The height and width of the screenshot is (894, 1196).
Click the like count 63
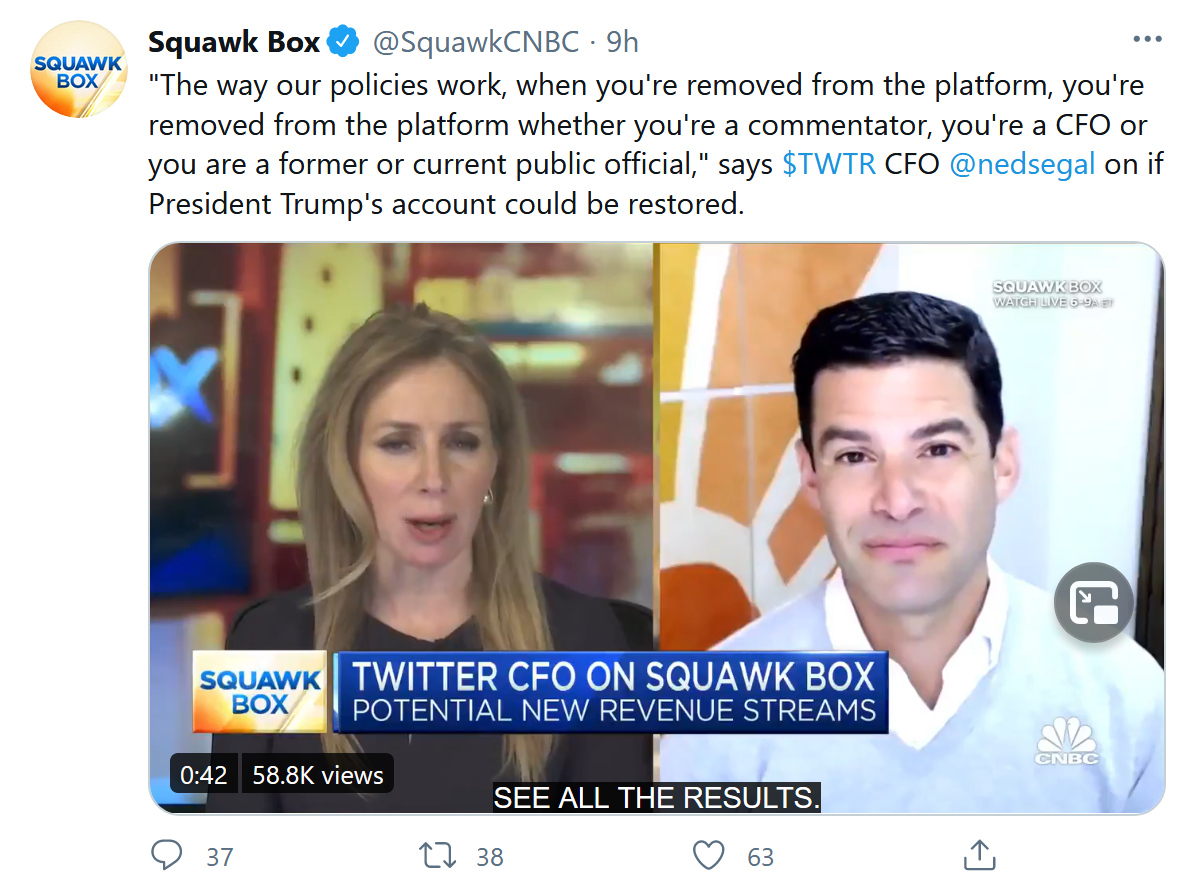[x=761, y=857]
